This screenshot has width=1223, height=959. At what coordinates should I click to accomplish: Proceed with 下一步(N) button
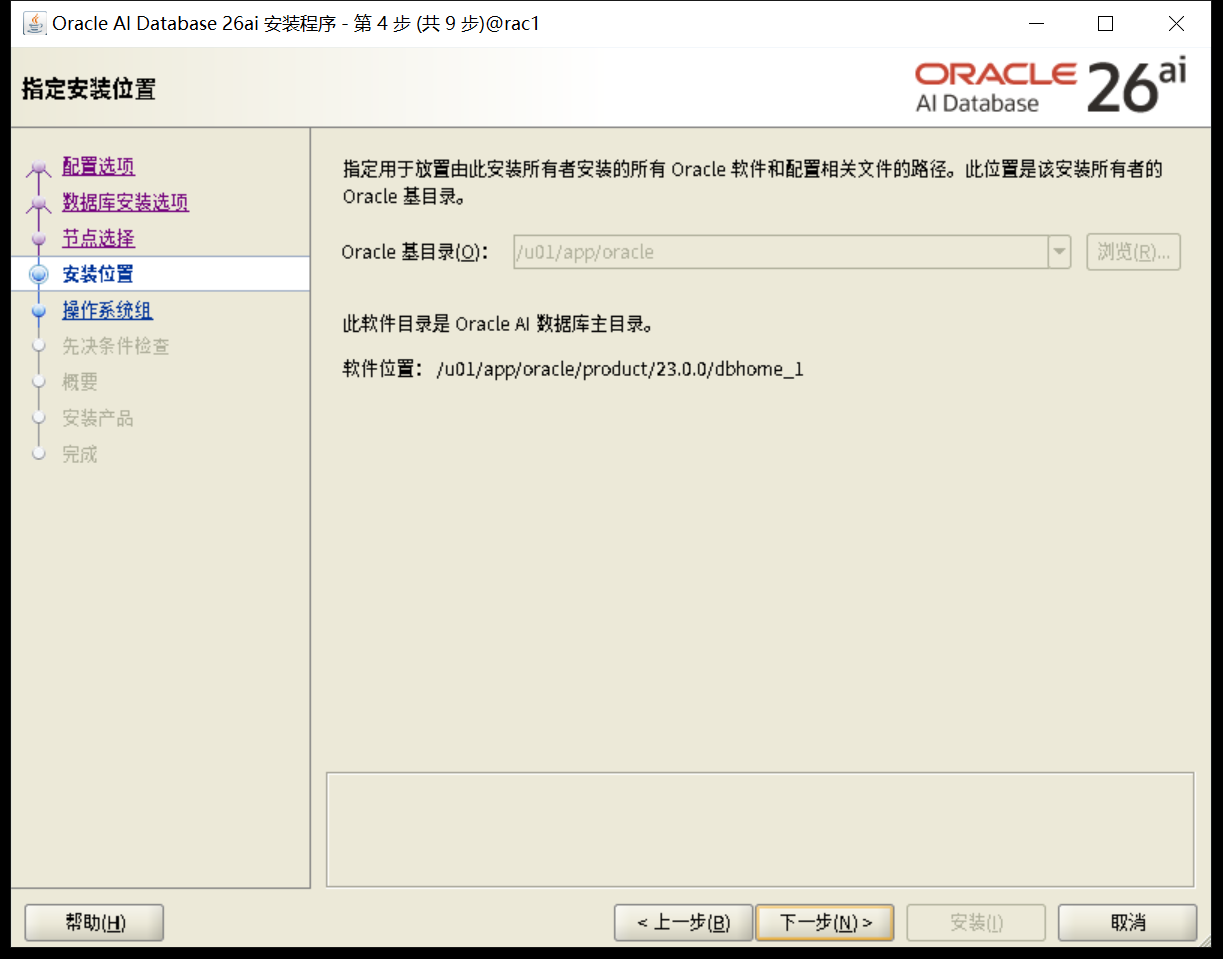825,922
